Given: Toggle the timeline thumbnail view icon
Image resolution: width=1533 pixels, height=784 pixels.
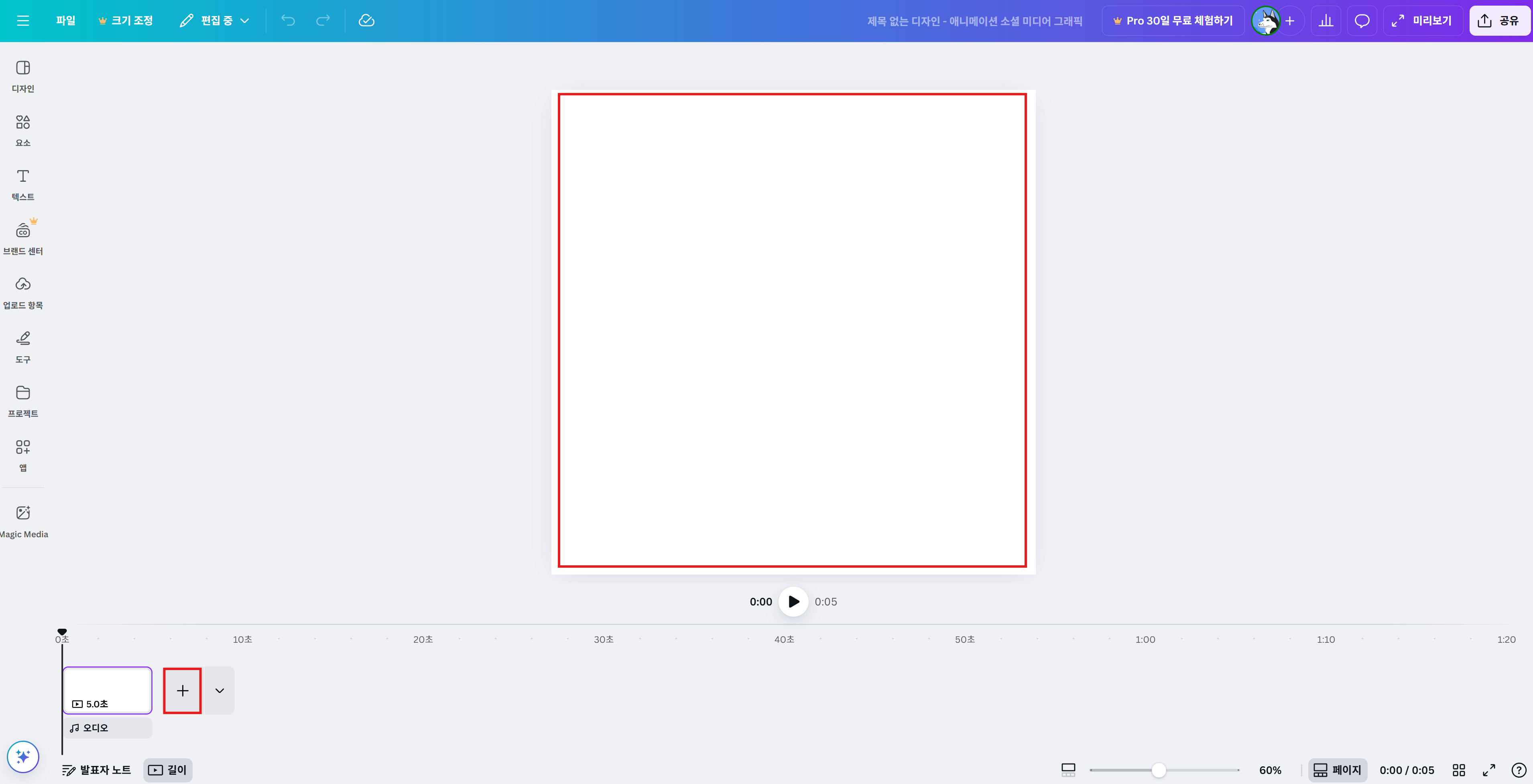Looking at the screenshot, I should [1068, 770].
